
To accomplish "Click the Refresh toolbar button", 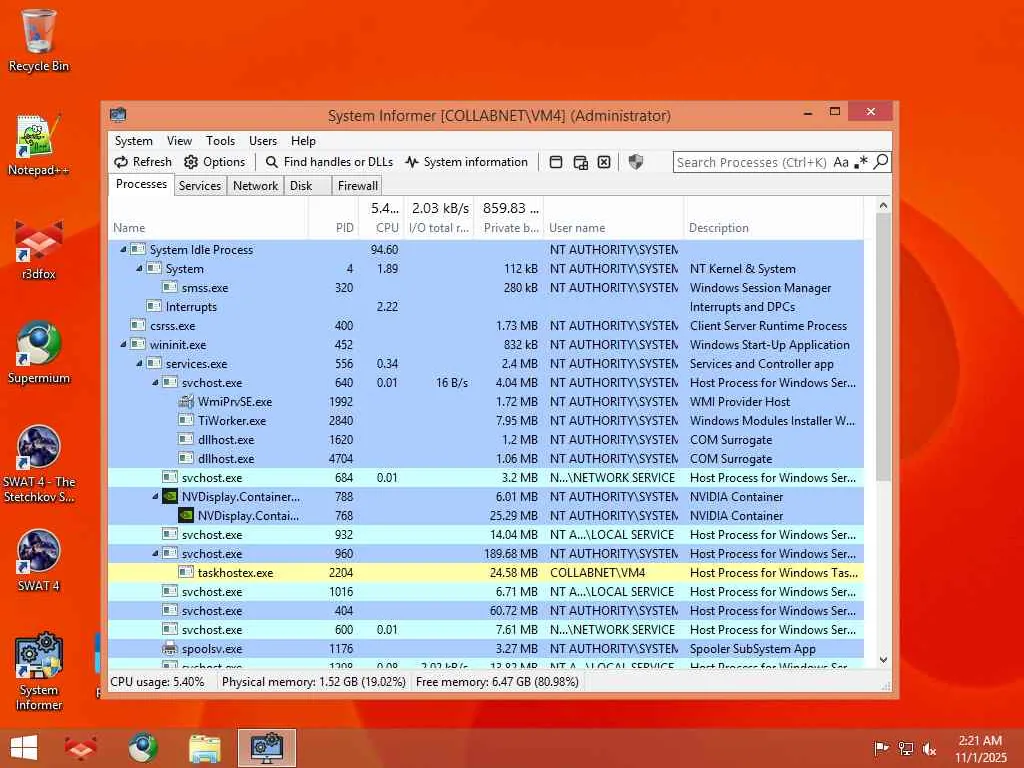I will tap(143, 162).
